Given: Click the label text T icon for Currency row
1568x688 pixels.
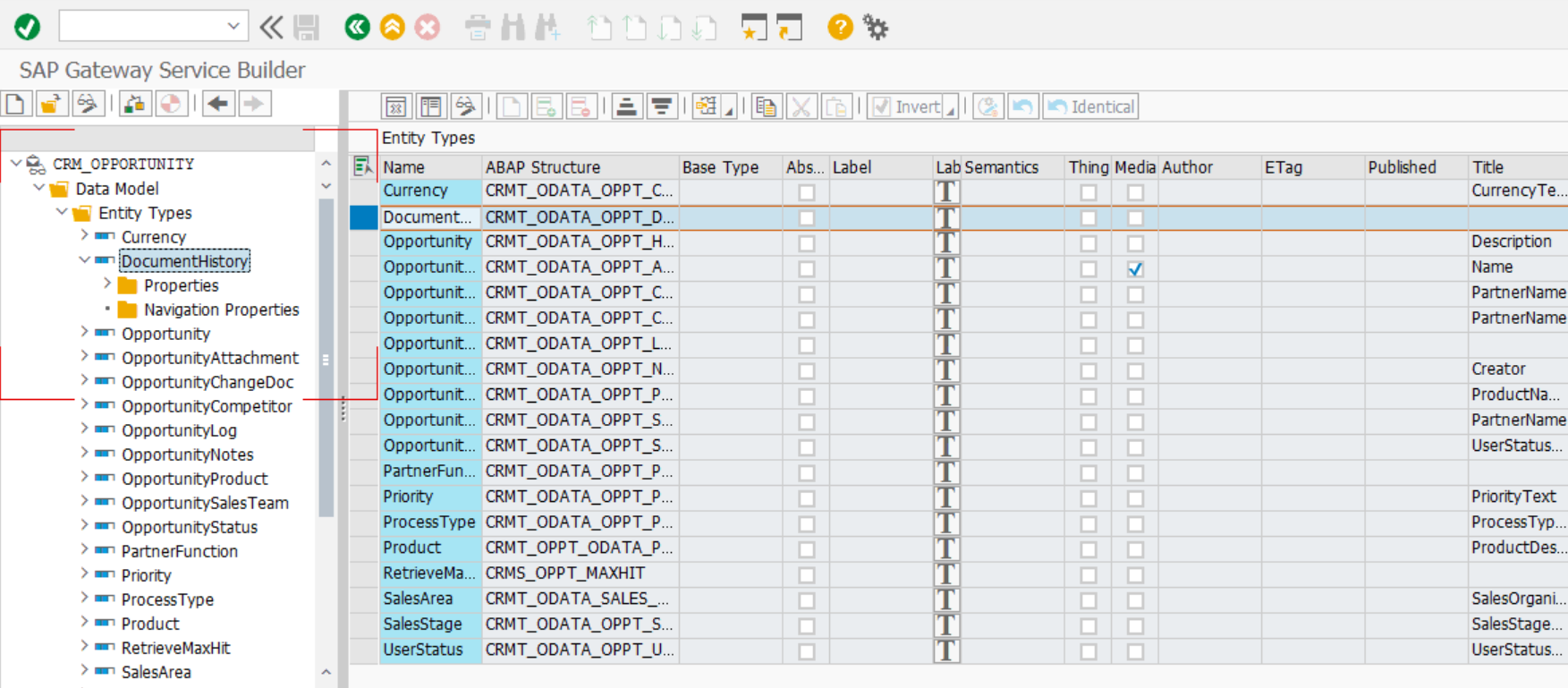Looking at the screenshot, I should [x=946, y=191].
